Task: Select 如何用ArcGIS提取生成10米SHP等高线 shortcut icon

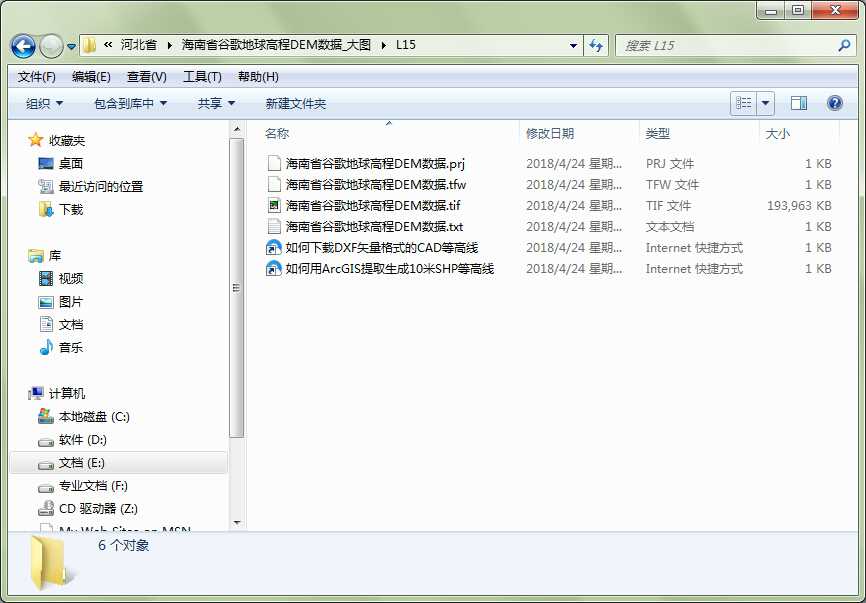Action: pyautogui.click(x=274, y=268)
